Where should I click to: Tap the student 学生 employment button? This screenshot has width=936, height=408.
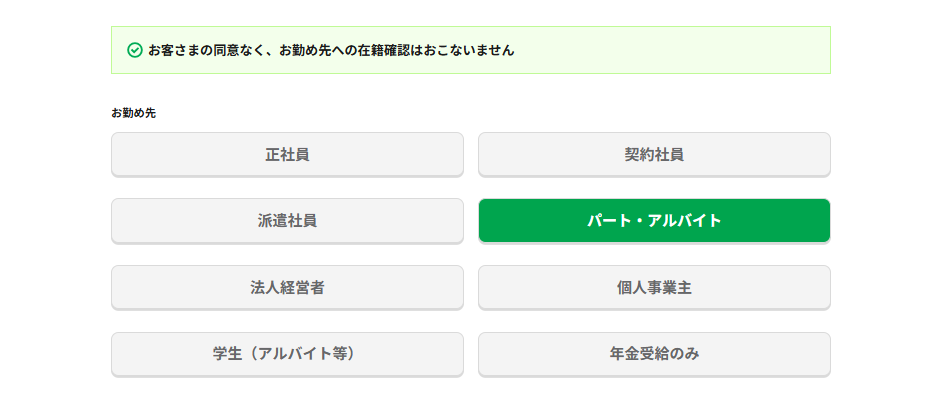[x=287, y=354]
